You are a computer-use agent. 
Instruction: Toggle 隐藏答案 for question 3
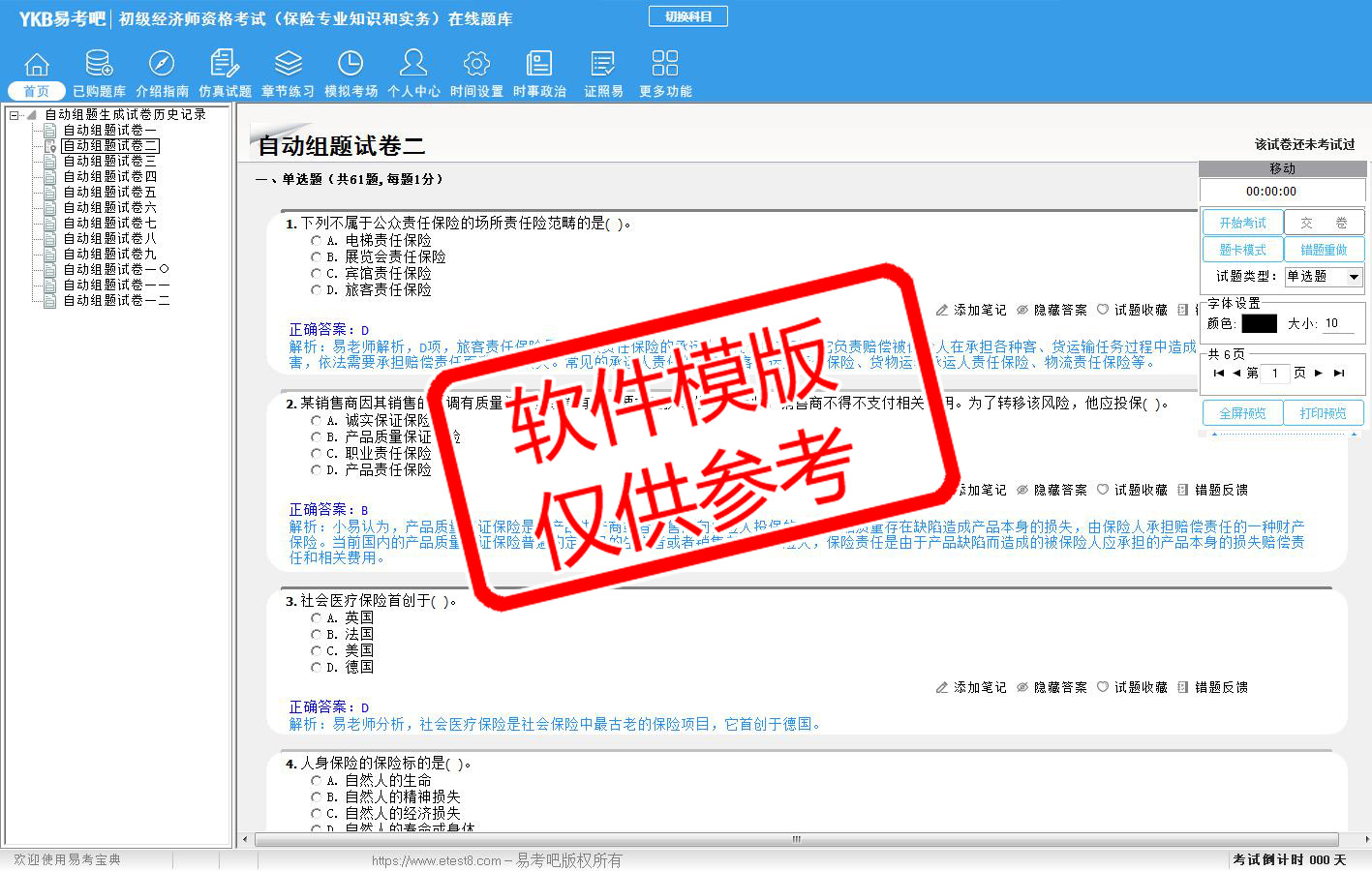point(1052,687)
